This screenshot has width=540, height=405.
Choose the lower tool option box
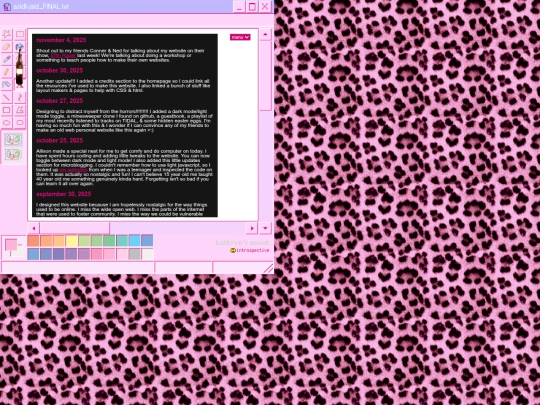pyautogui.click(x=13, y=155)
